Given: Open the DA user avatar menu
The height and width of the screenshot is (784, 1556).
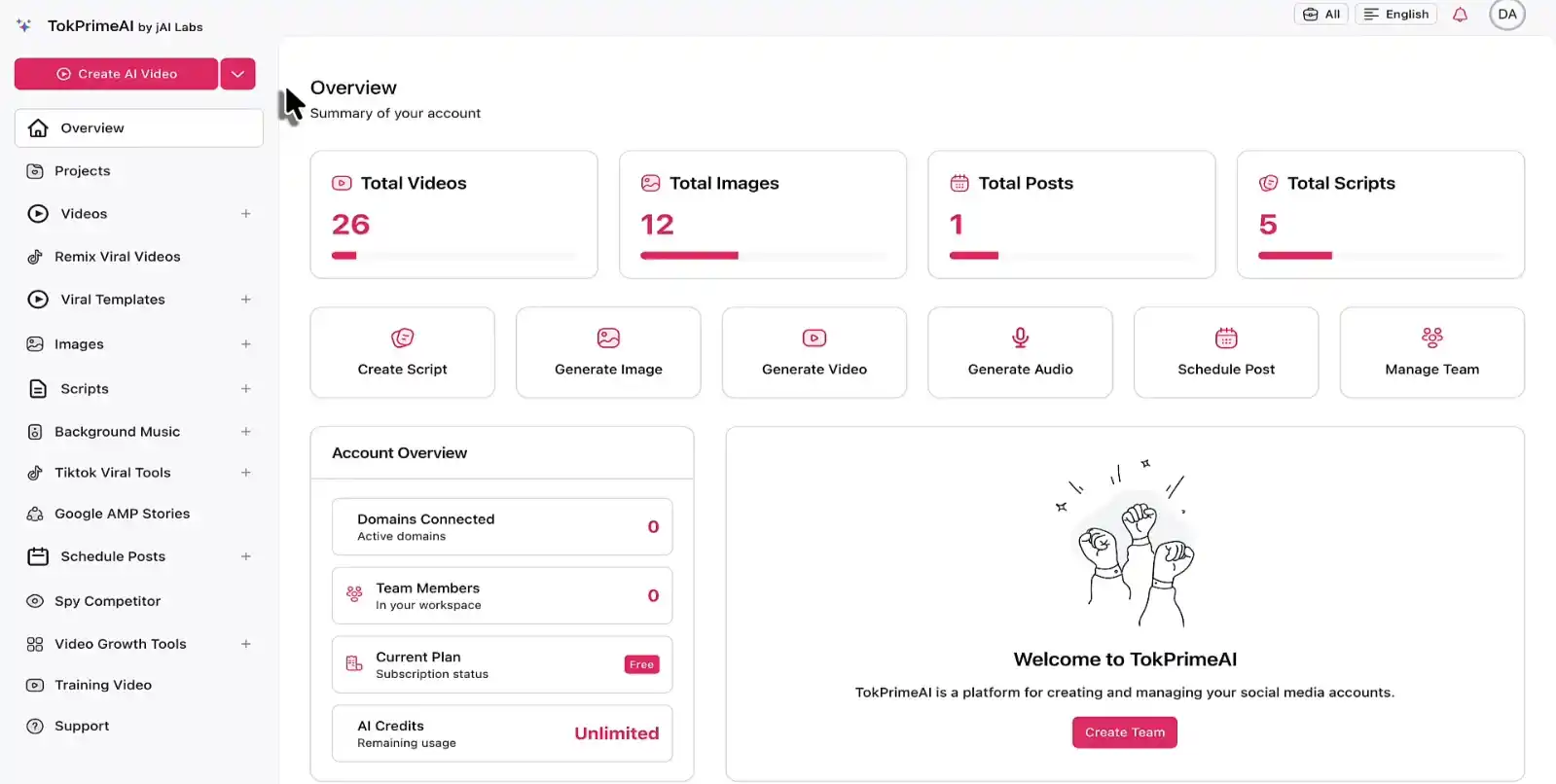Looking at the screenshot, I should pyautogui.click(x=1506, y=15).
